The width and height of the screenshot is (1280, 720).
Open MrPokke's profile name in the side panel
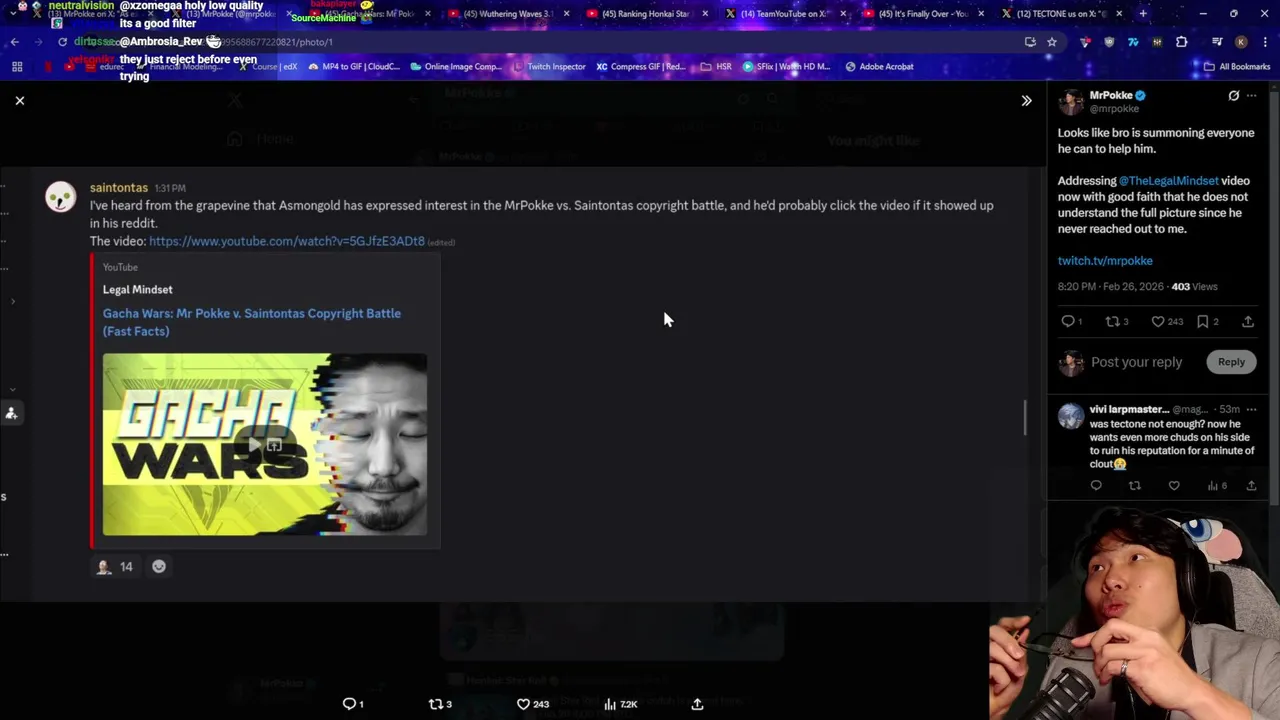(1110, 95)
